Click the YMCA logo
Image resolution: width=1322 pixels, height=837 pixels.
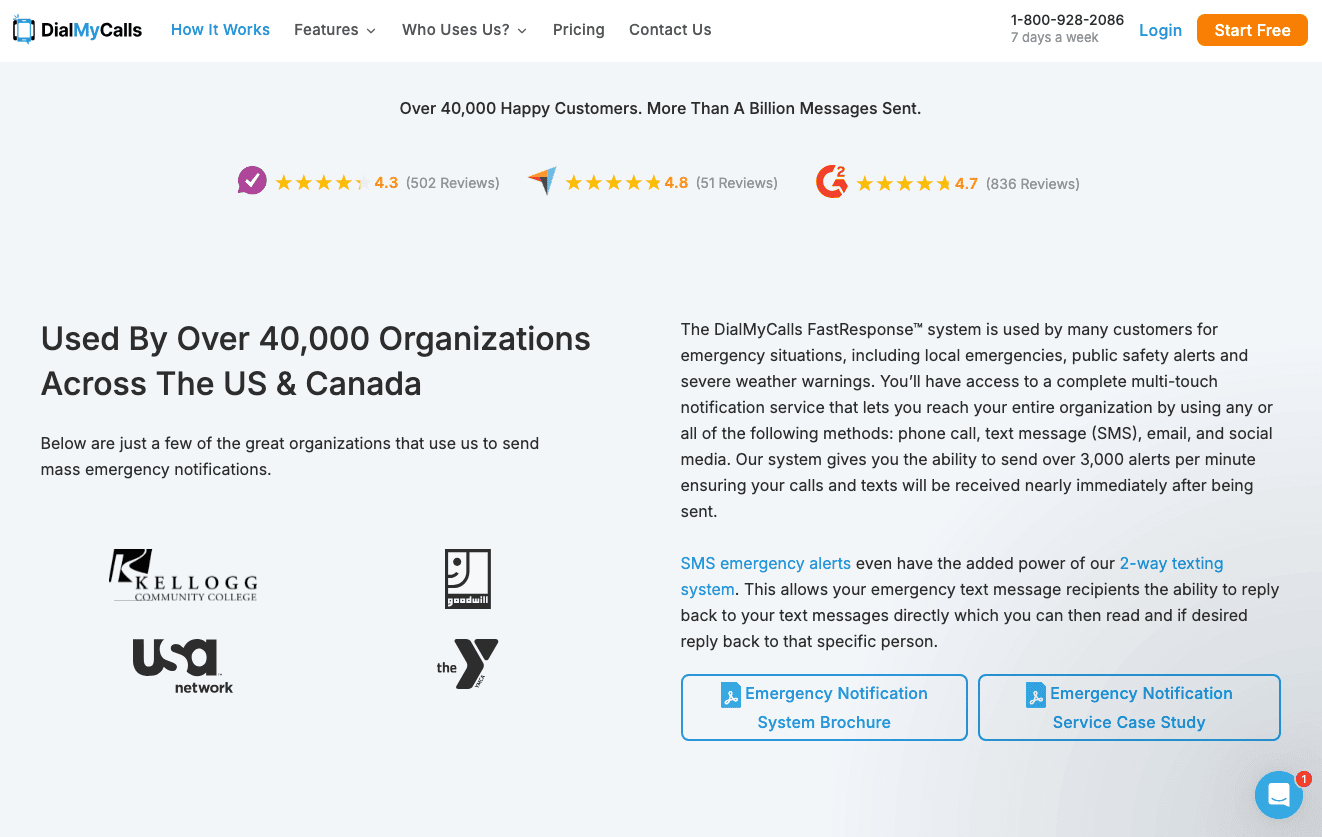(467, 664)
